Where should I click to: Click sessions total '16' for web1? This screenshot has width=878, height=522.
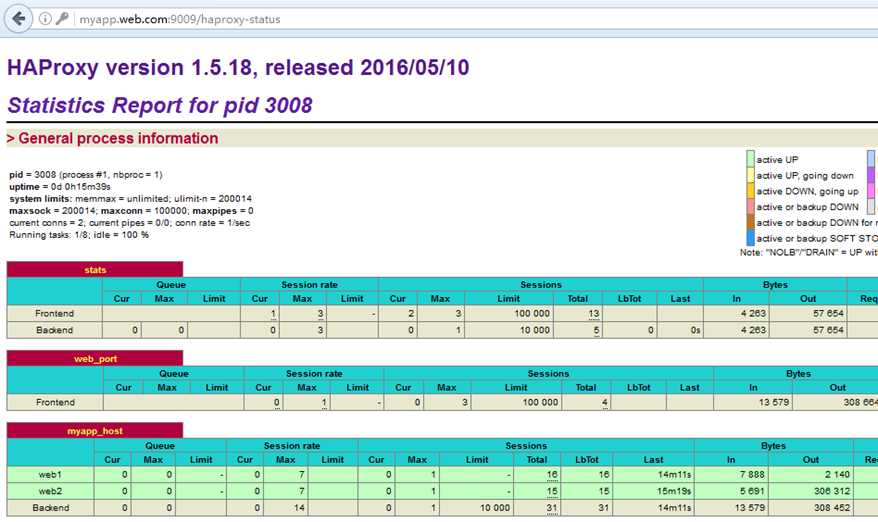click(552, 474)
